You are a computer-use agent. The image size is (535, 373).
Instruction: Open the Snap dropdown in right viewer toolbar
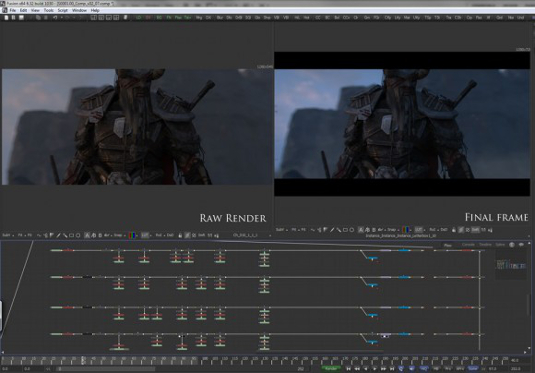coord(393,230)
